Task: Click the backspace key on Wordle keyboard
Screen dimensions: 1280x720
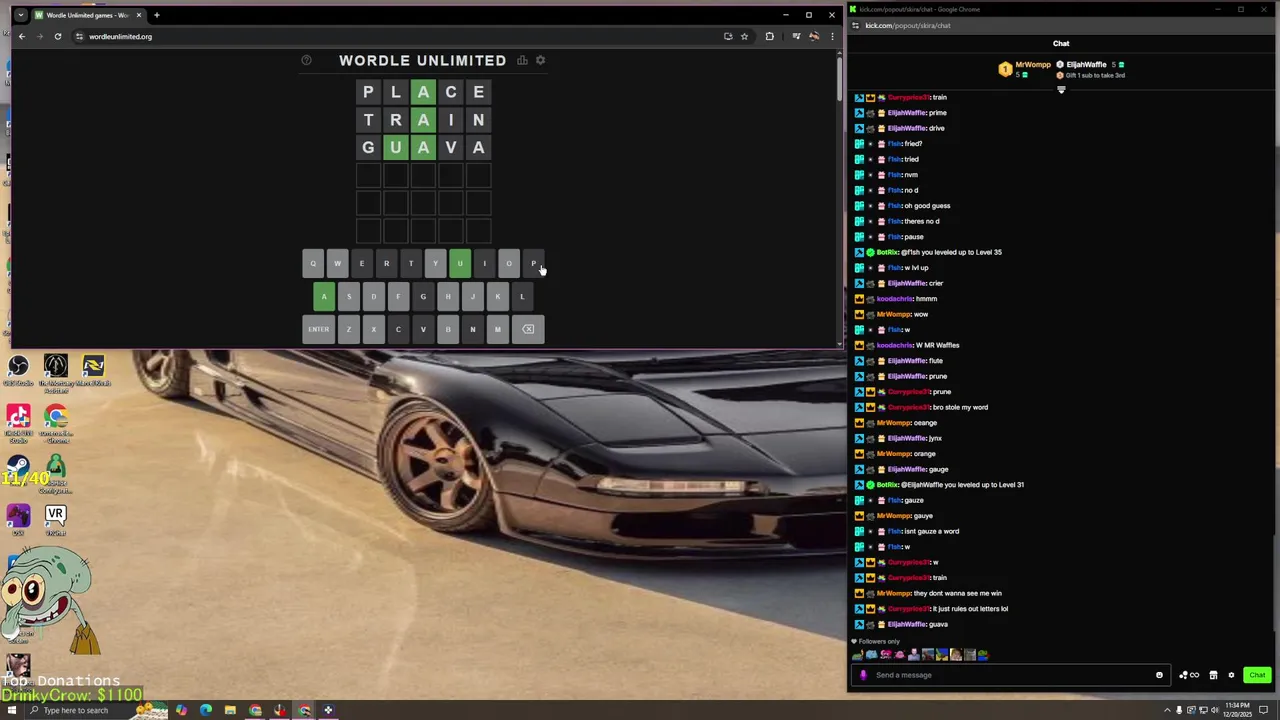Action: [528, 329]
